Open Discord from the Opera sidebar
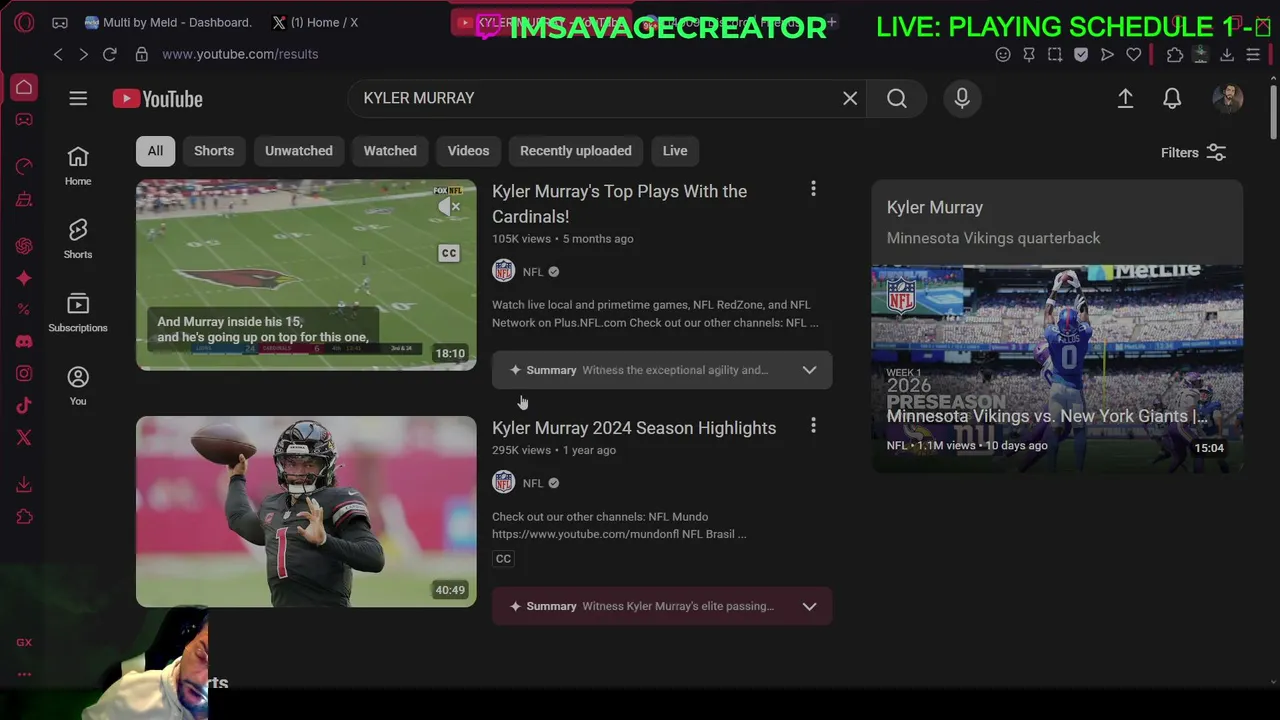This screenshot has height=720, width=1280. pos(24,342)
